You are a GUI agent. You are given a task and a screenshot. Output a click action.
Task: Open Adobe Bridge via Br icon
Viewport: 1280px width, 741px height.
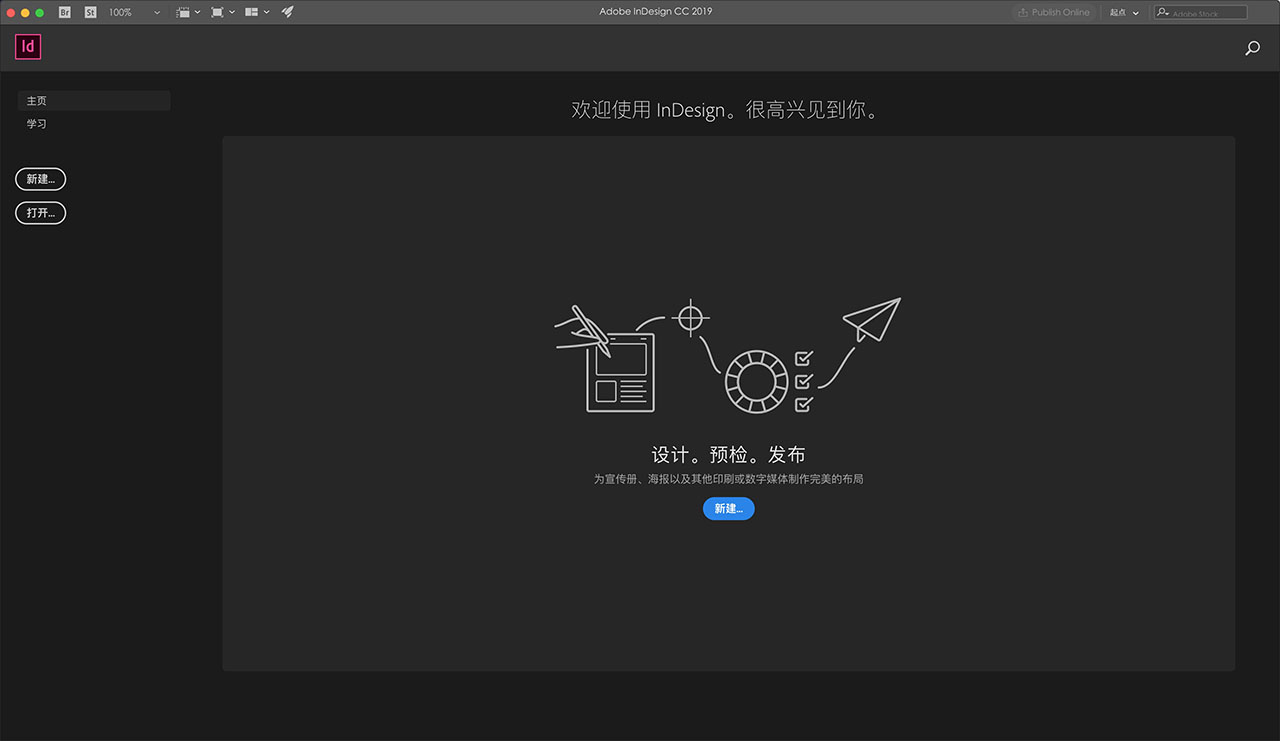point(65,12)
